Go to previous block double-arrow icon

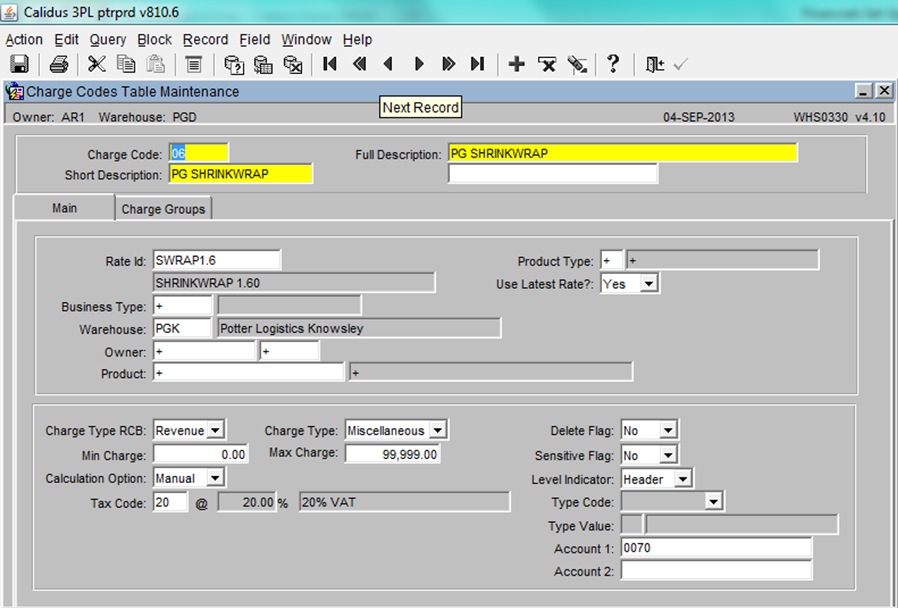coord(360,64)
